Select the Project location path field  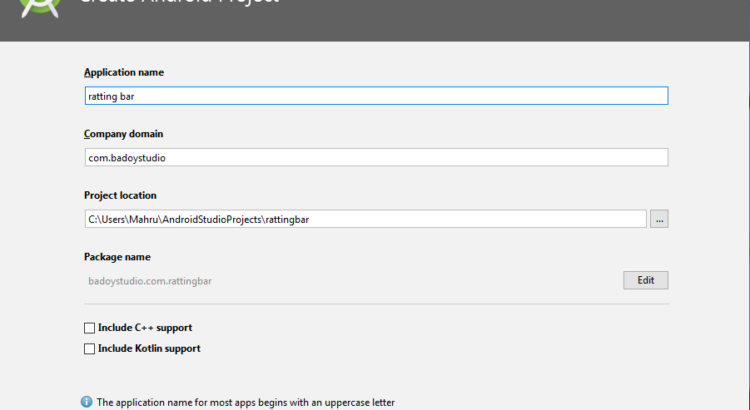tap(365, 219)
